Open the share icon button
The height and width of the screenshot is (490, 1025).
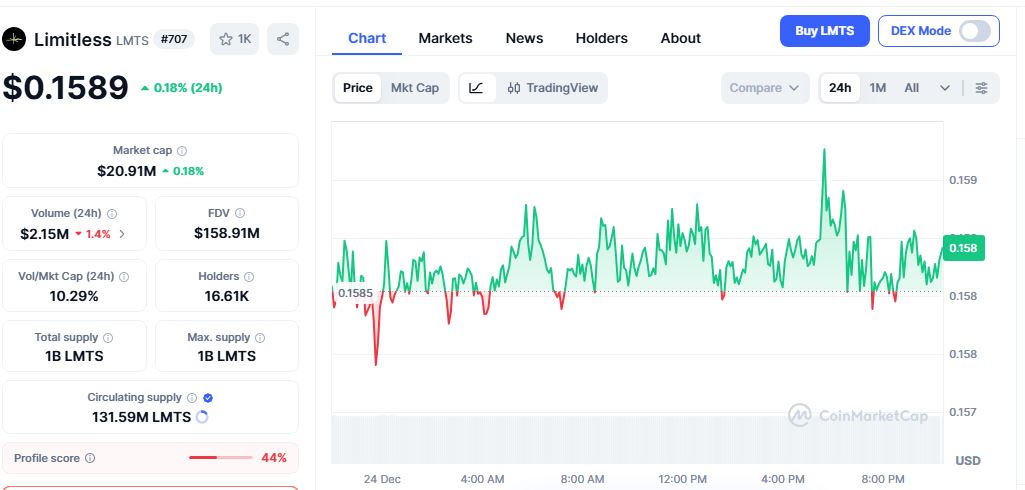[282, 39]
